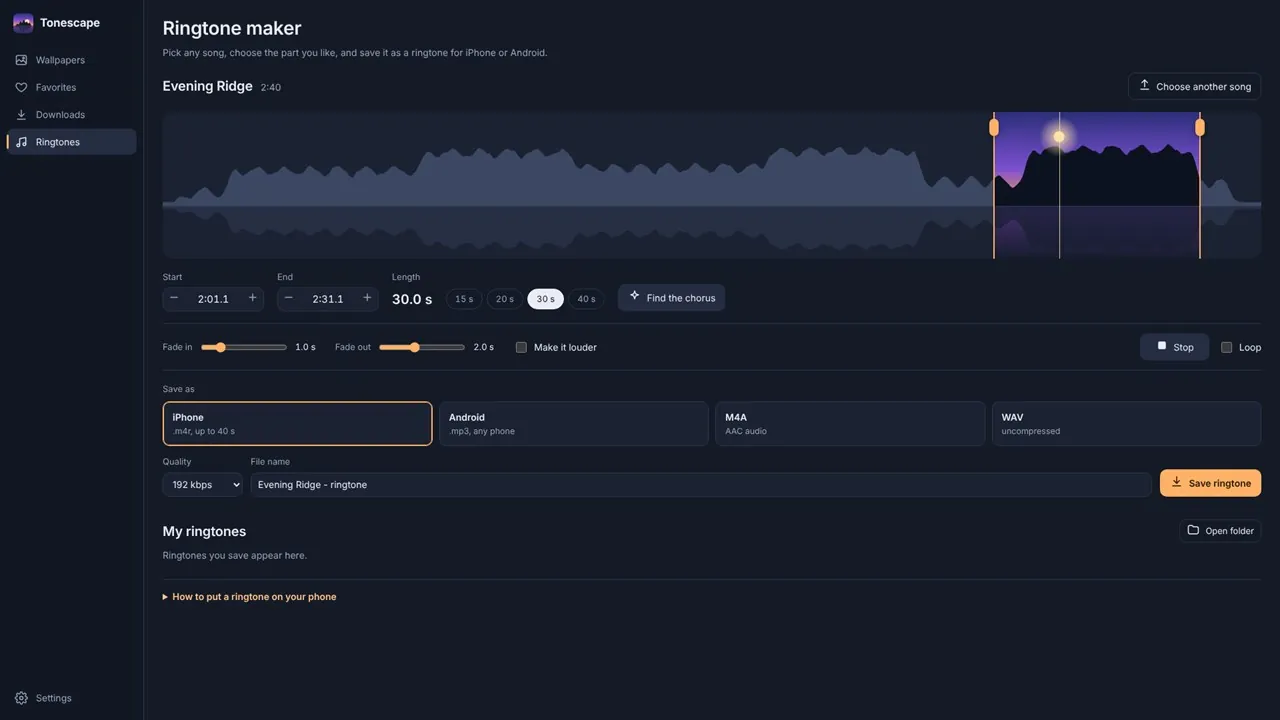Click Find the chorus button

[x=671, y=298]
